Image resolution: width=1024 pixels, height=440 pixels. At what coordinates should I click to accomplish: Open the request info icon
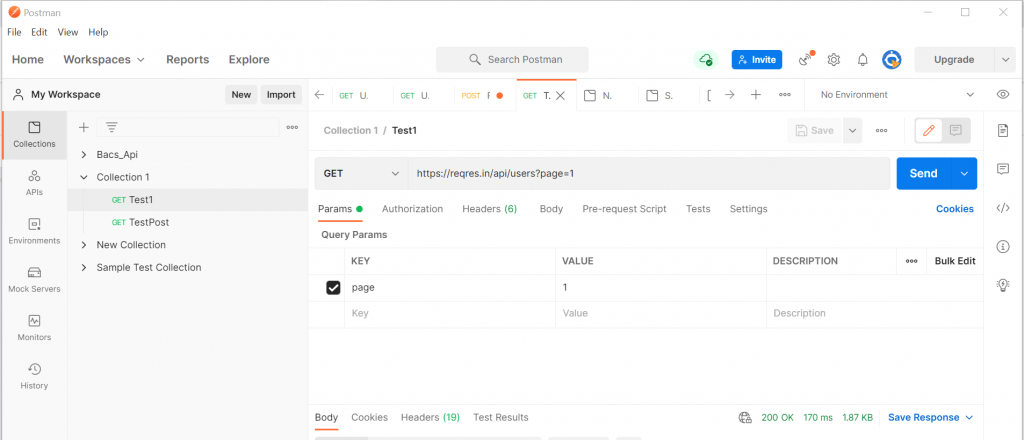tap(1003, 246)
